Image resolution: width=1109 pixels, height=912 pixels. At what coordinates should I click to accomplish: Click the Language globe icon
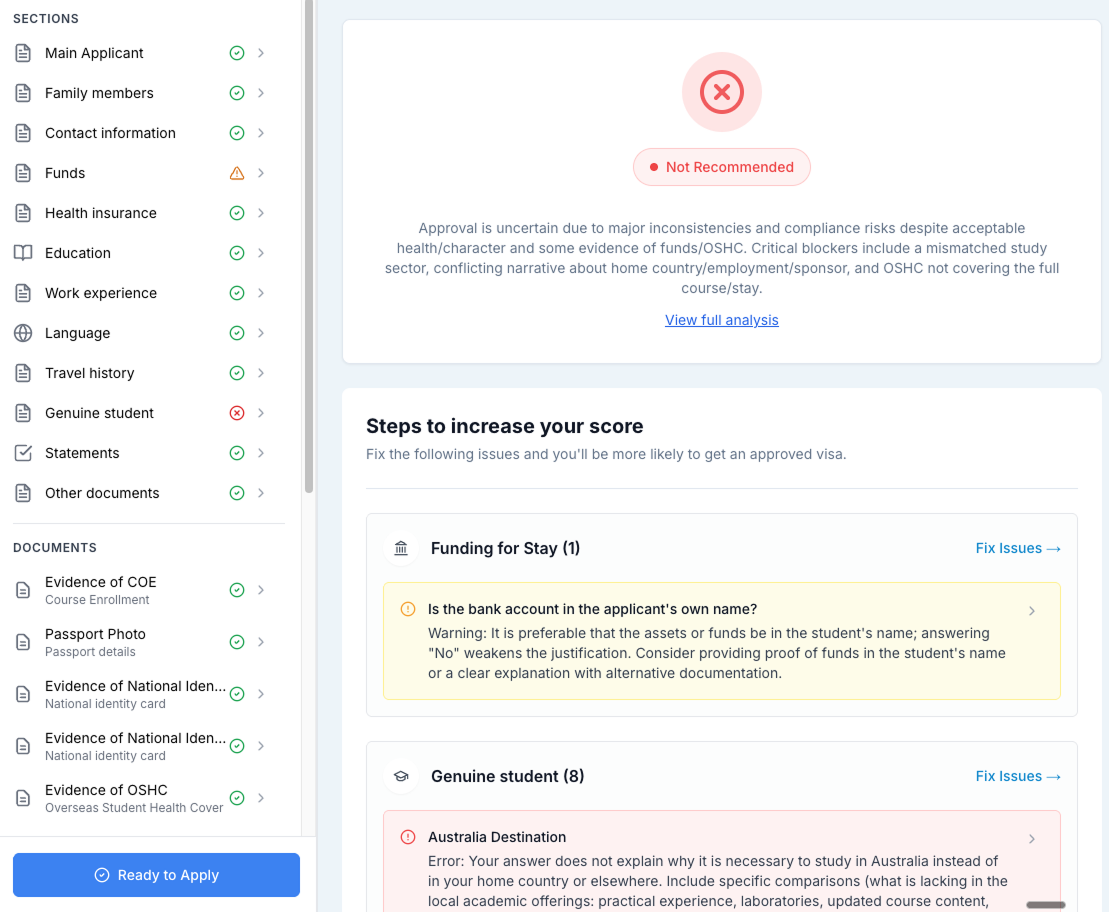click(22, 332)
